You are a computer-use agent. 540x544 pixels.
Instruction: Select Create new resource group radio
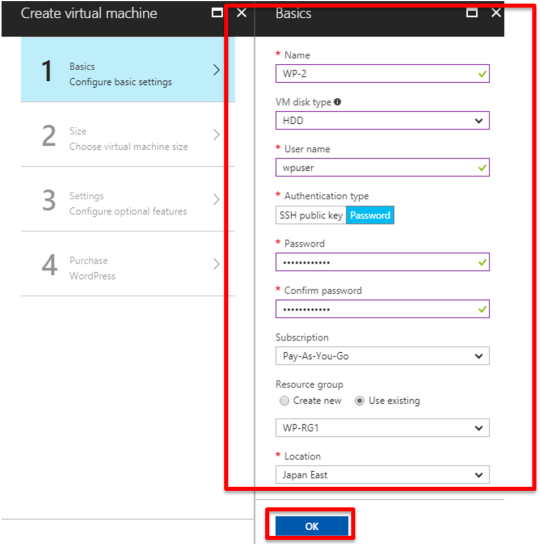[284, 401]
